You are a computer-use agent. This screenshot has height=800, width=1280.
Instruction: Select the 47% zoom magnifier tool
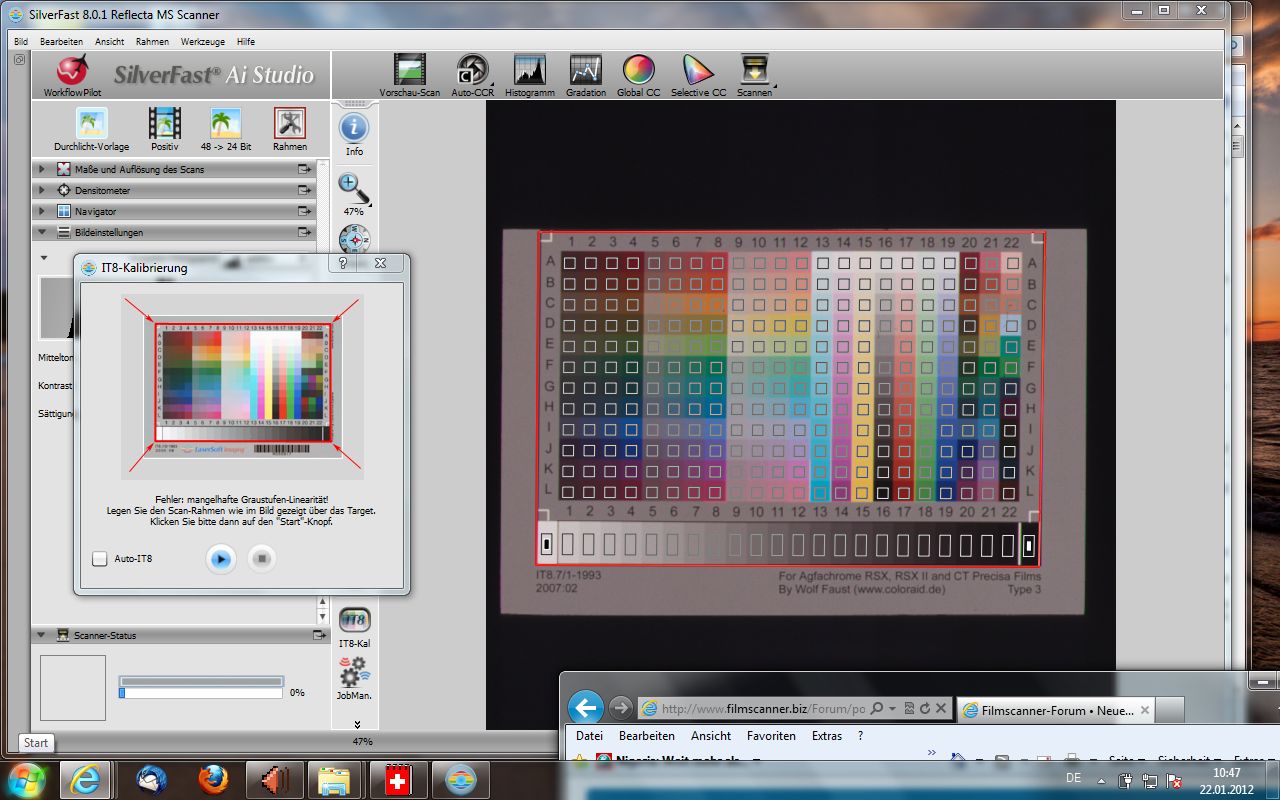click(354, 188)
